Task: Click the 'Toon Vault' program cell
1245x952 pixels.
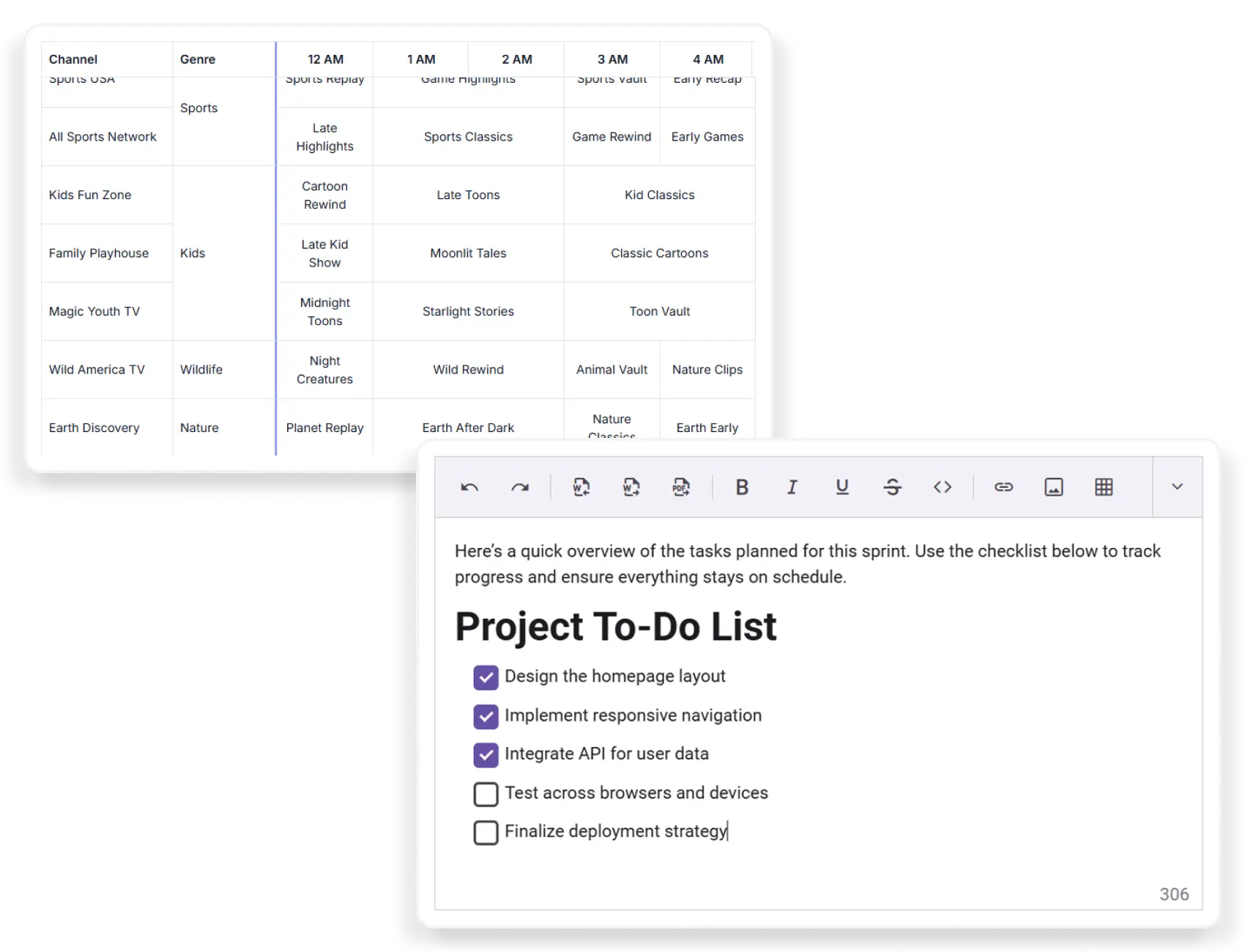Action: pos(660,311)
